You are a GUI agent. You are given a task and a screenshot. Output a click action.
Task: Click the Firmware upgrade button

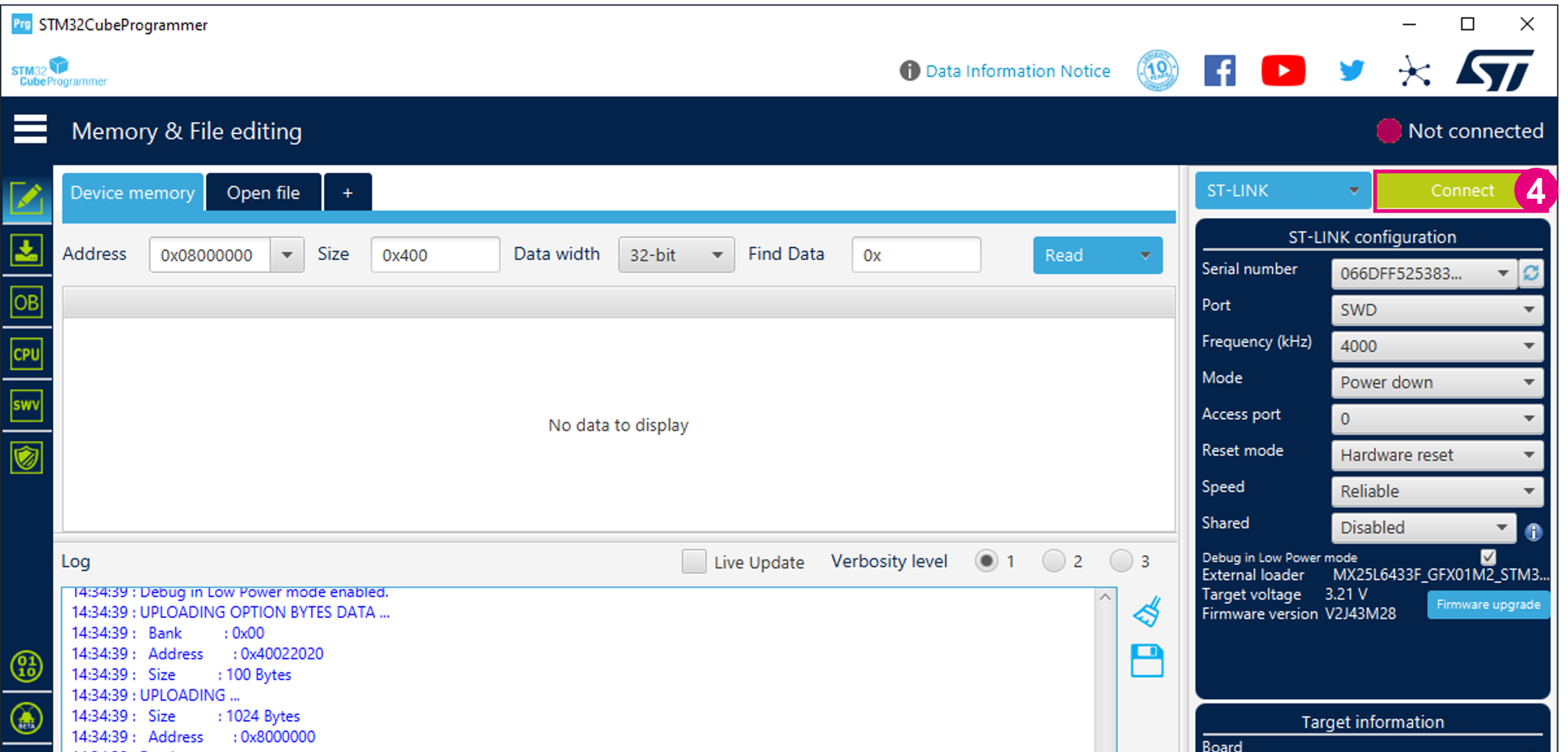(x=1488, y=605)
